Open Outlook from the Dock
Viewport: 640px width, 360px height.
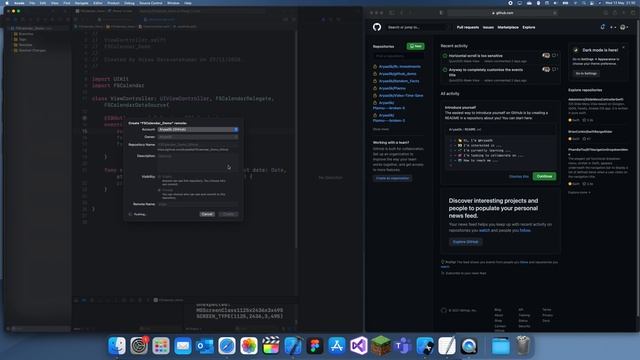click(205, 346)
